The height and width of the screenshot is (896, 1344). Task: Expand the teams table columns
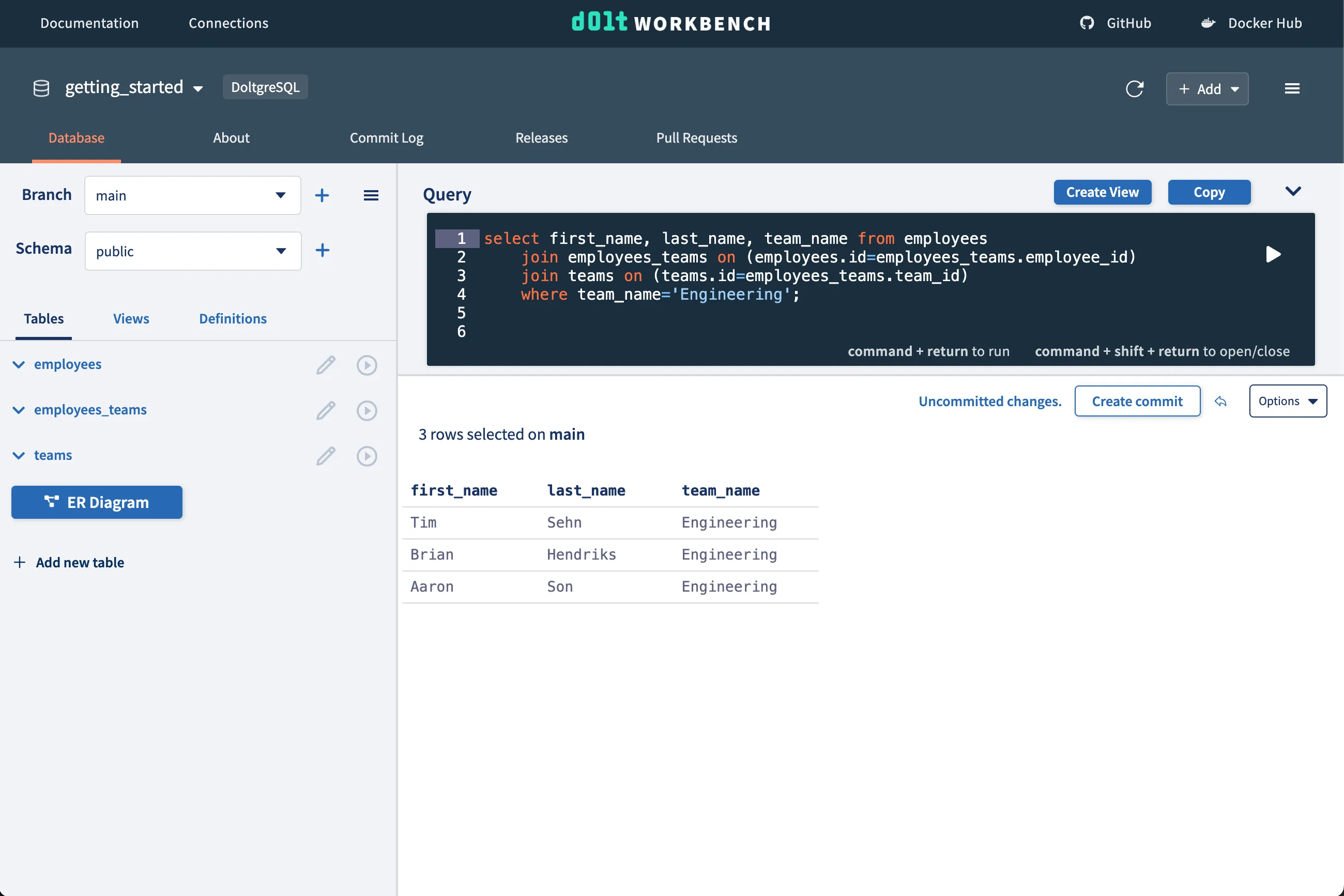click(x=19, y=455)
